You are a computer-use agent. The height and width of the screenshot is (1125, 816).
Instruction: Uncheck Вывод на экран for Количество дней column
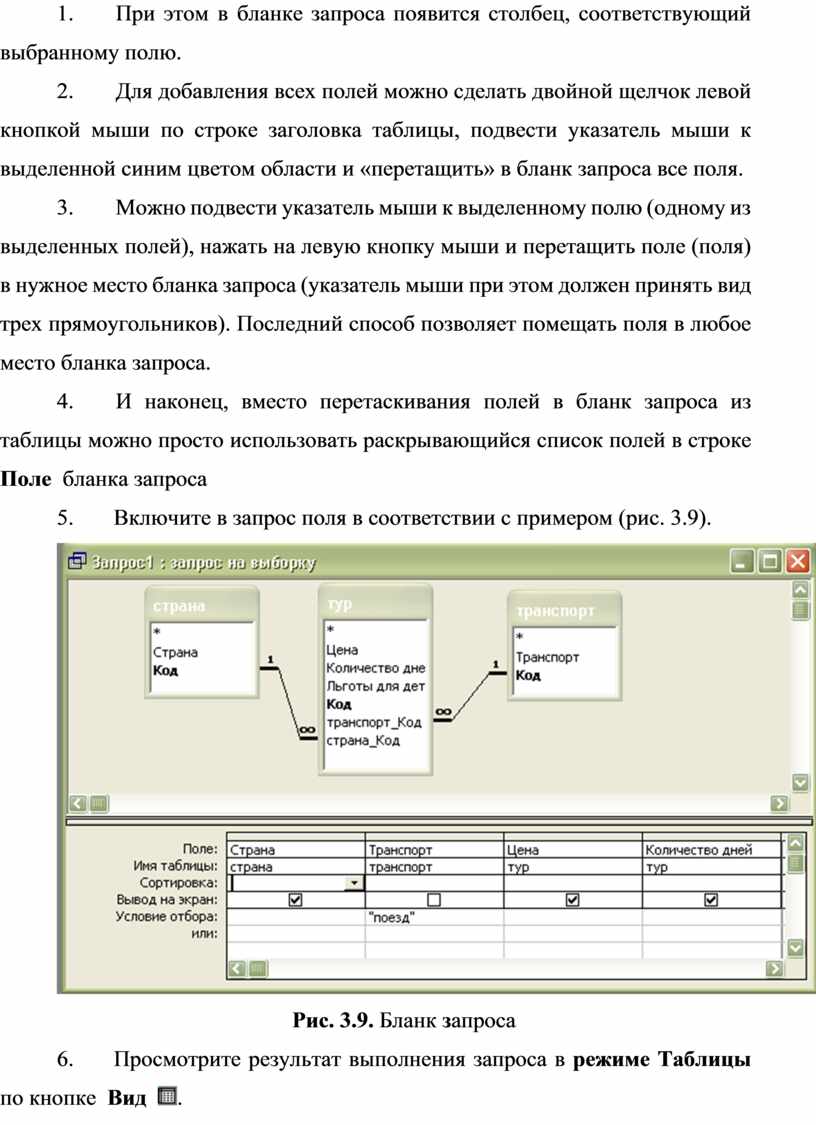(711, 900)
